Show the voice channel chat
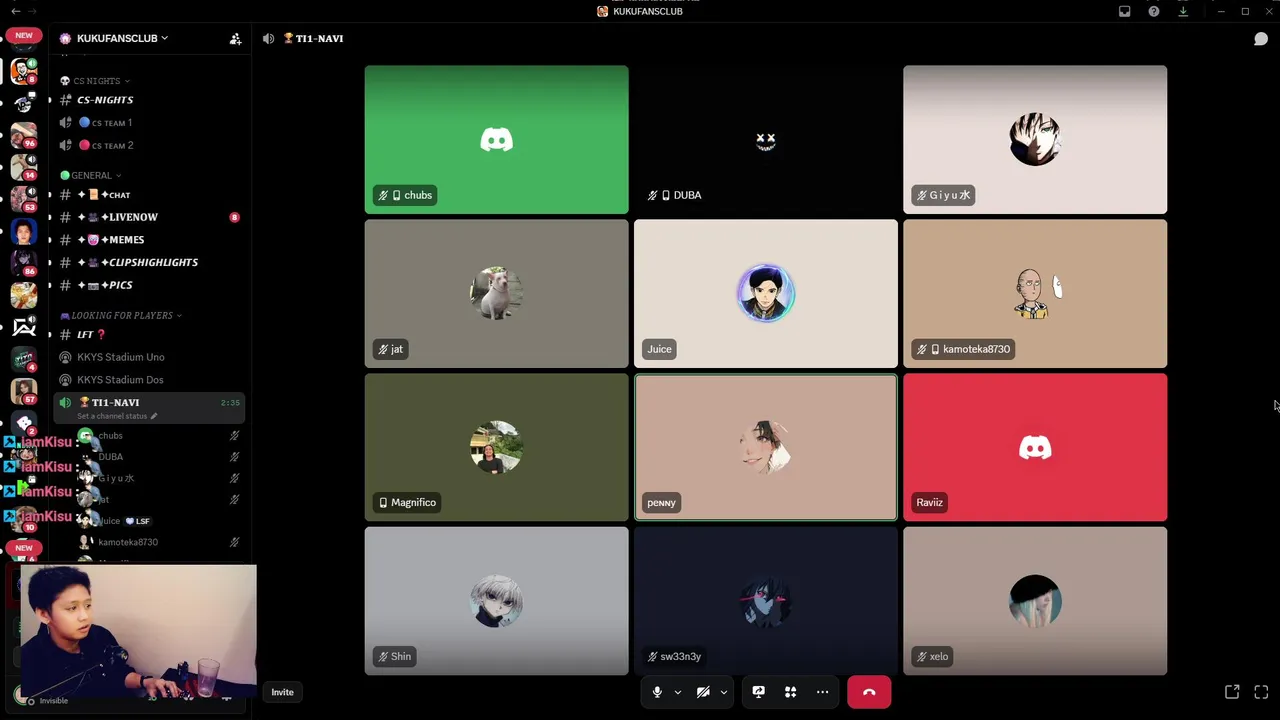The image size is (1280, 720). tap(1261, 38)
